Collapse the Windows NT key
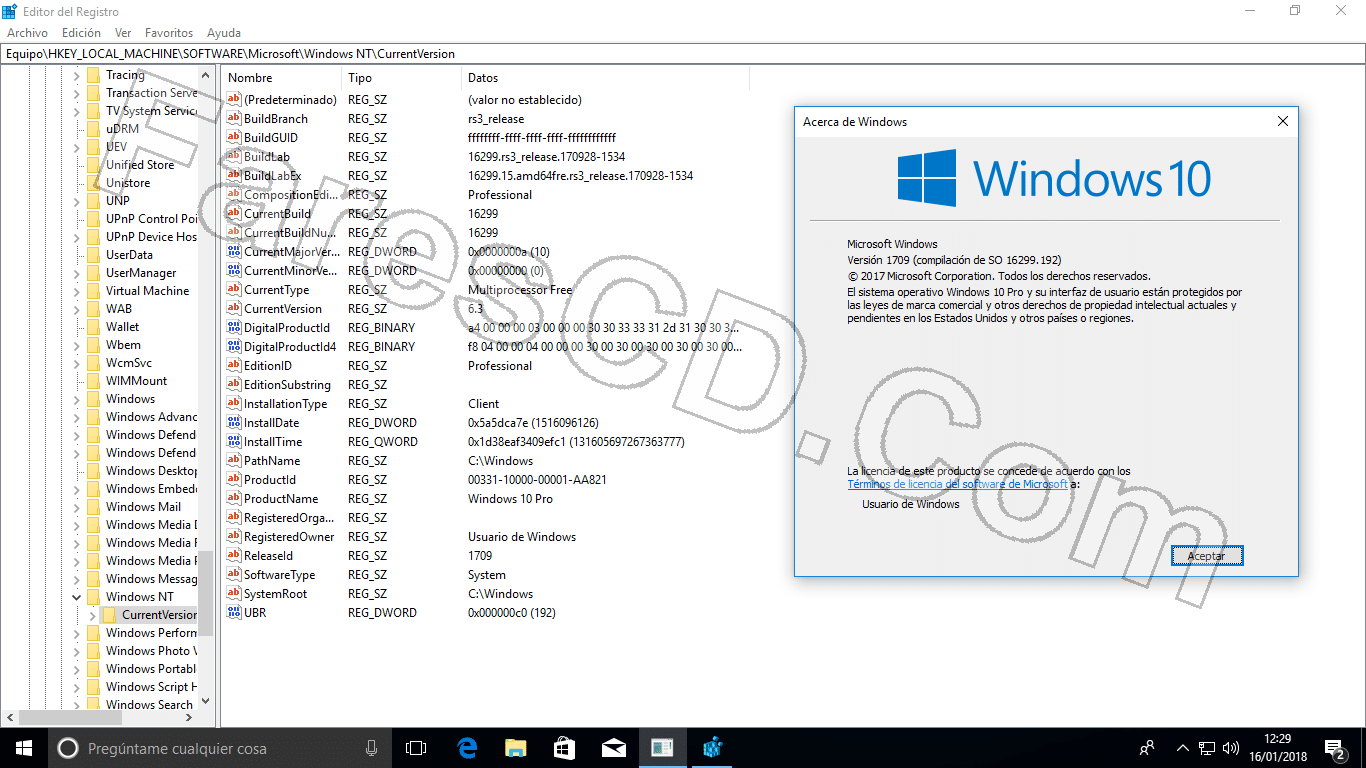Viewport: 1366px width, 768px height. point(77,597)
